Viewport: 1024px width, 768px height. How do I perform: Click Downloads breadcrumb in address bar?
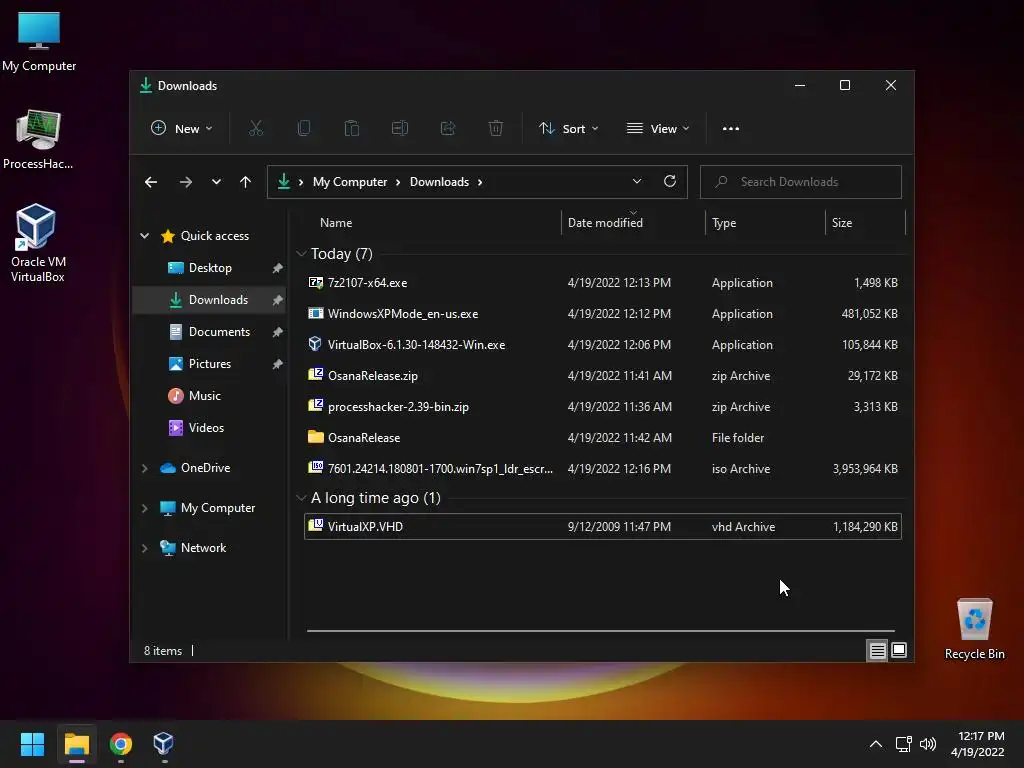(x=440, y=182)
